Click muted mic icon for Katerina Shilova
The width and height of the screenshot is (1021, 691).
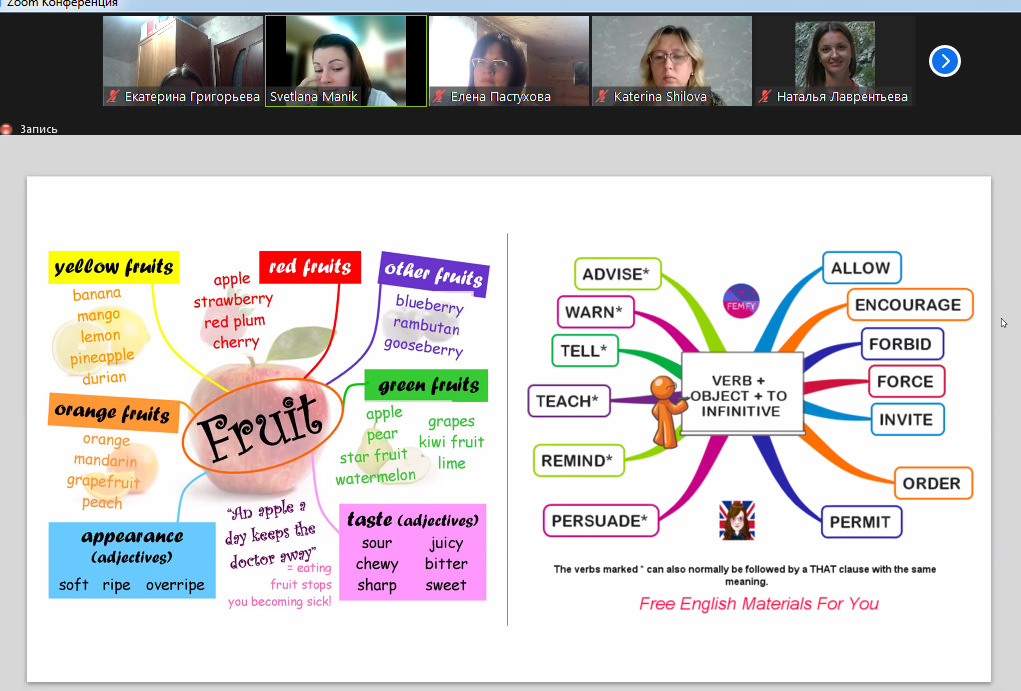click(x=603, y=97)
